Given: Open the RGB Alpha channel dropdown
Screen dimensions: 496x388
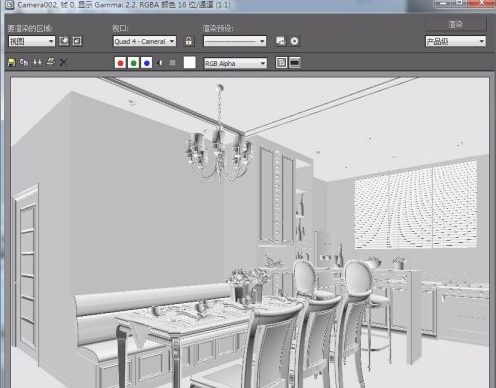Looking at the screenshot, I should (x=235, y=63).
